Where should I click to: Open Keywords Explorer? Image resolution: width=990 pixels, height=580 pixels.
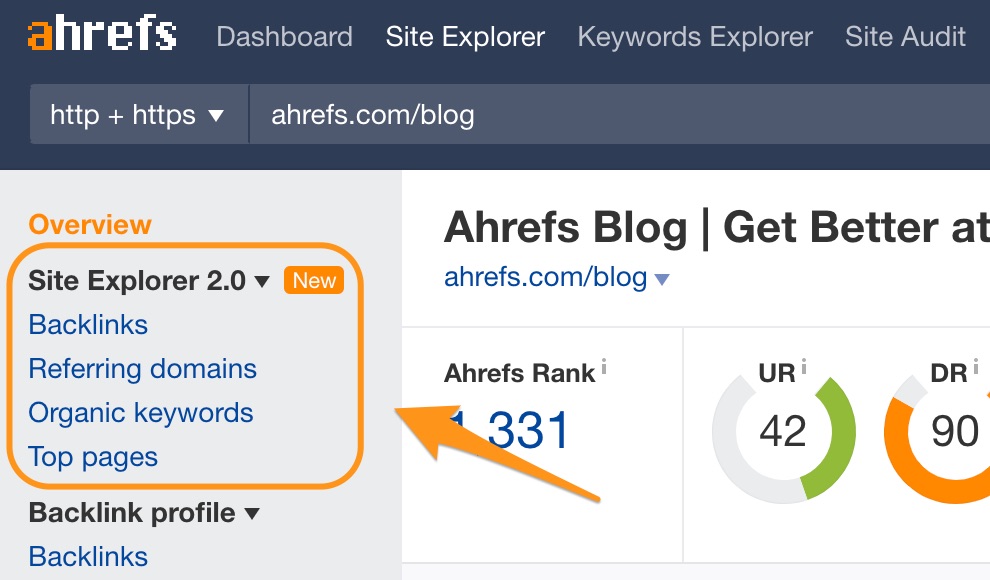click(x=695, y=38)
